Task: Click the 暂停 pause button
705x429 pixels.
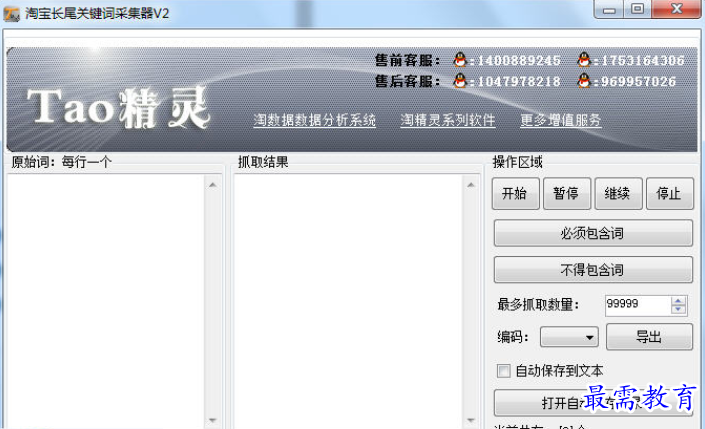Action: click(x=567, y=193)
